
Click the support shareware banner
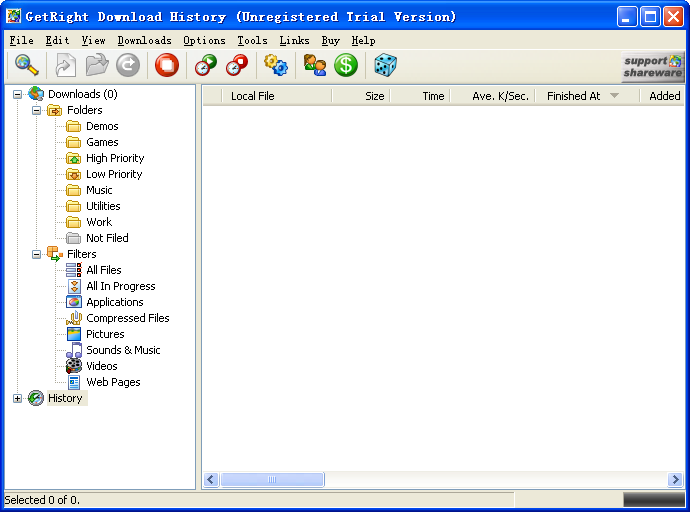pyautogui.click(x=653, y=67)
